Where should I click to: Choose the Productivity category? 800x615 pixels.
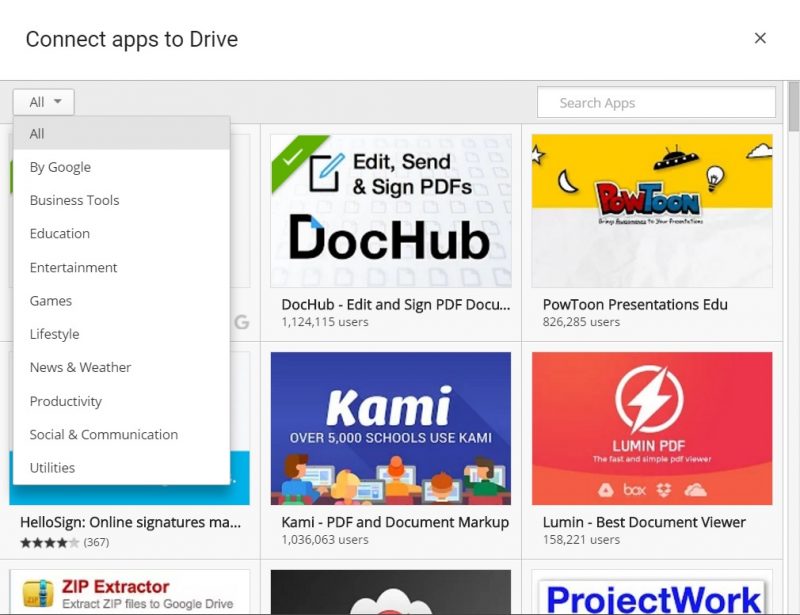tap(122, 401)
